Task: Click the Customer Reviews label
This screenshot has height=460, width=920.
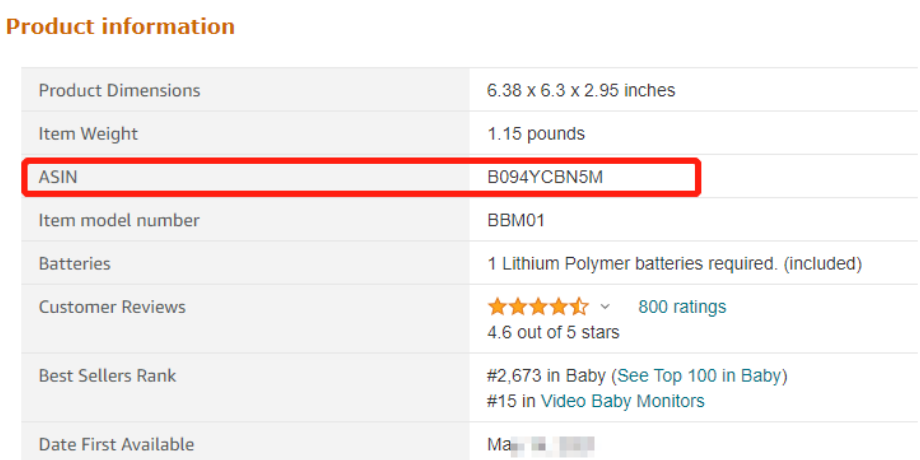Action: [112, 307]
